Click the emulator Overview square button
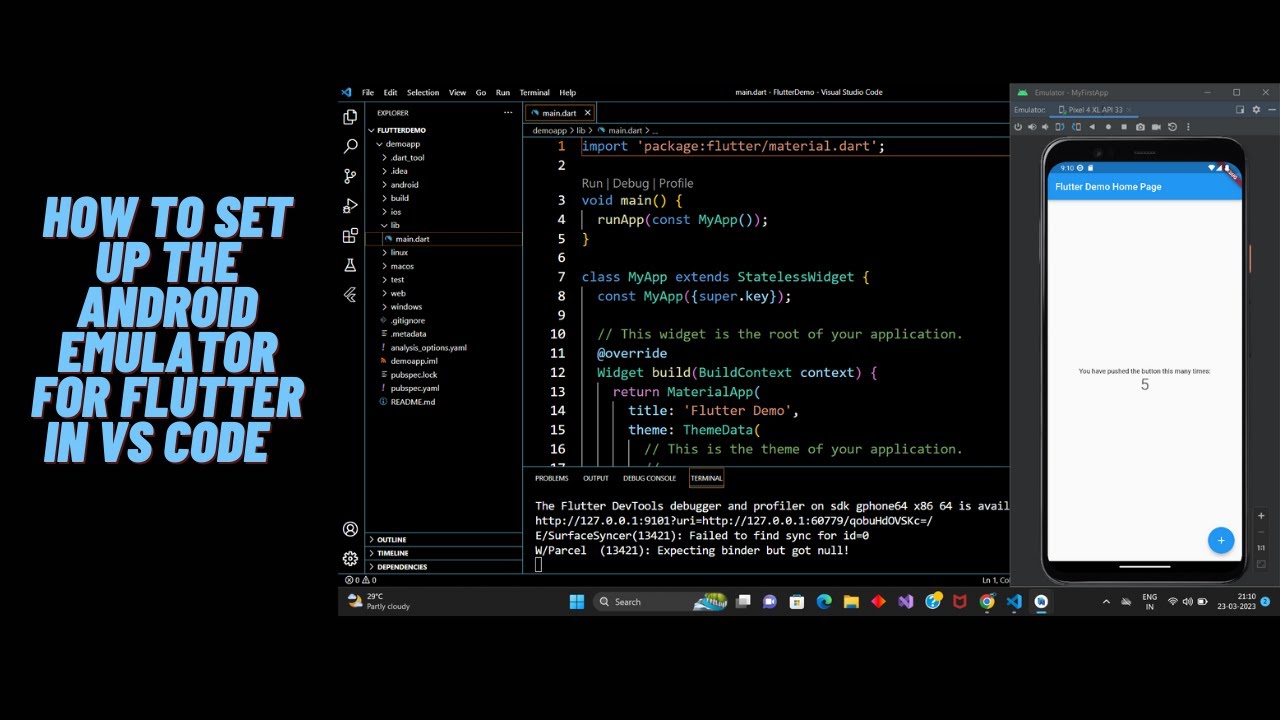 point(1124,127)
